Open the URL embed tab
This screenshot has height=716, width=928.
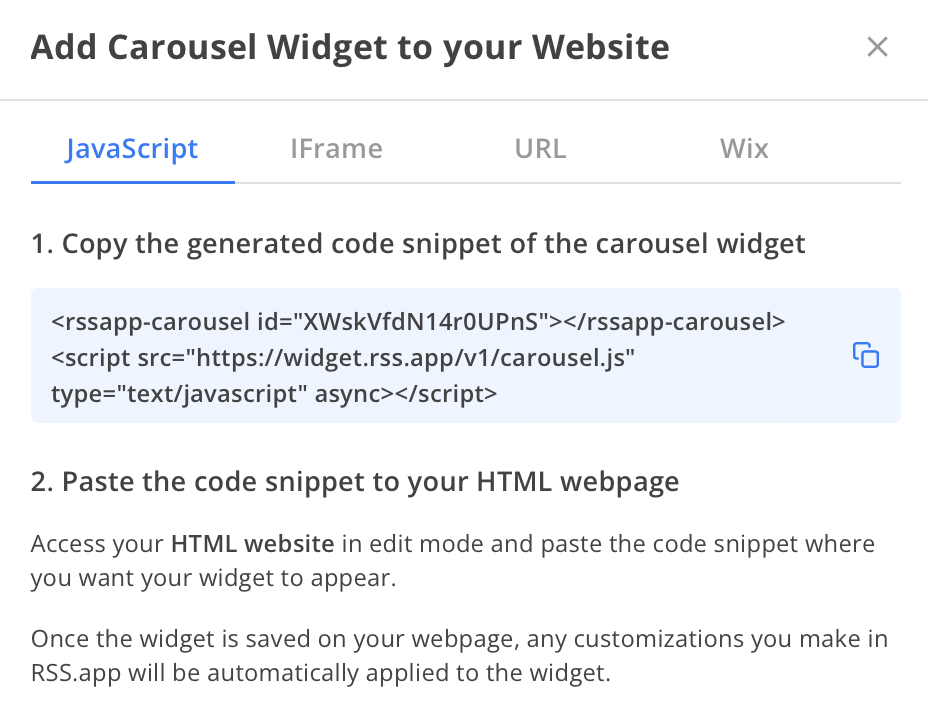(x=540, y=149)
